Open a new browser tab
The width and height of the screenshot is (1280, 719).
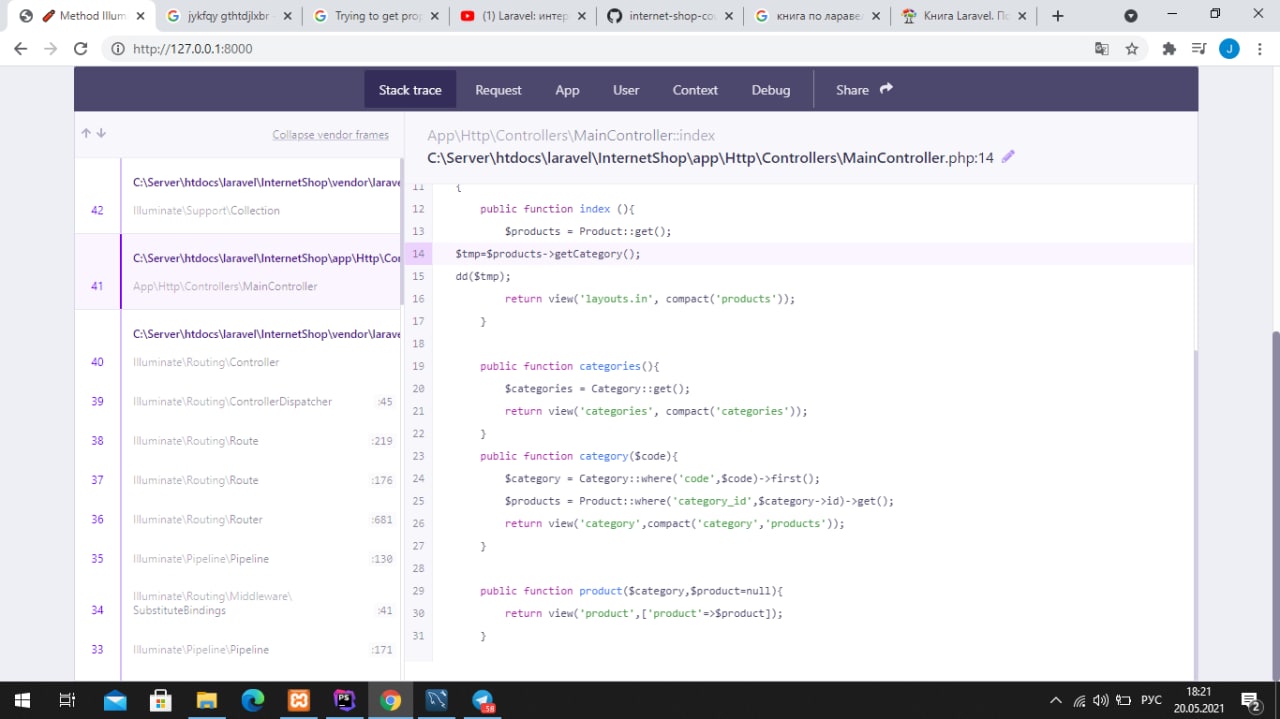(1058, 16)
